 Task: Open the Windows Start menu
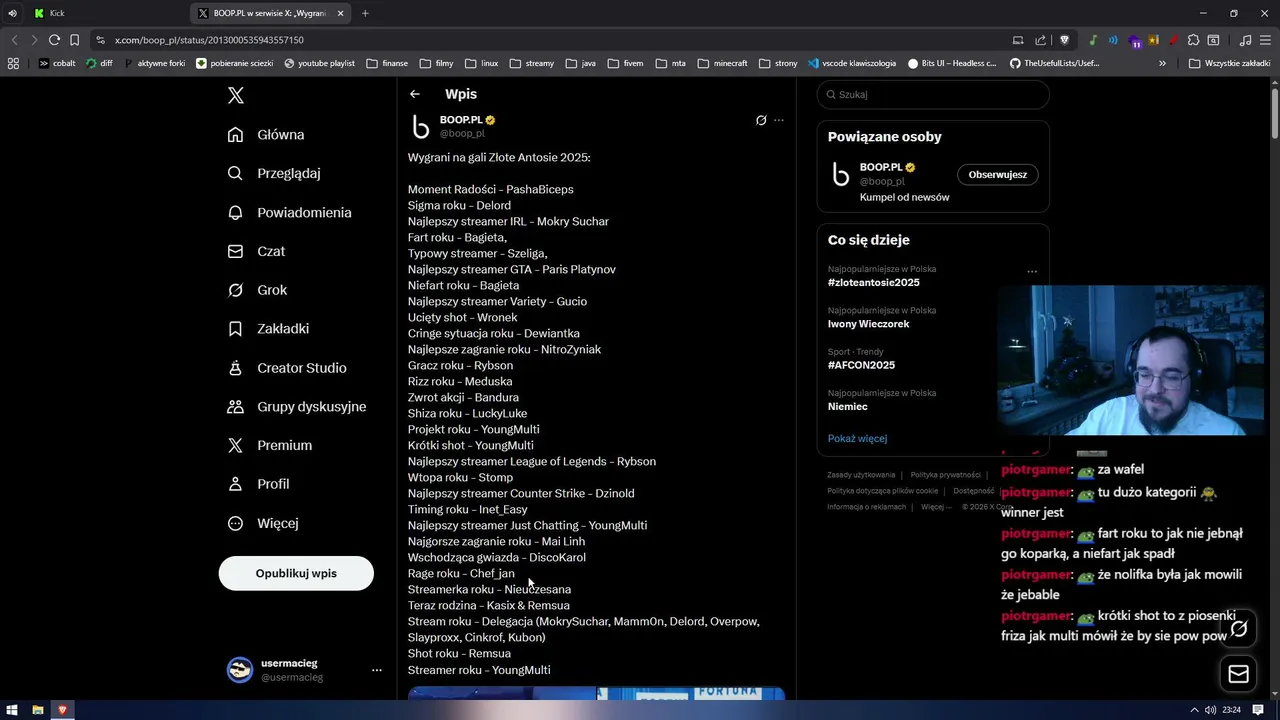pyautogui.click(x=12, y=710)
